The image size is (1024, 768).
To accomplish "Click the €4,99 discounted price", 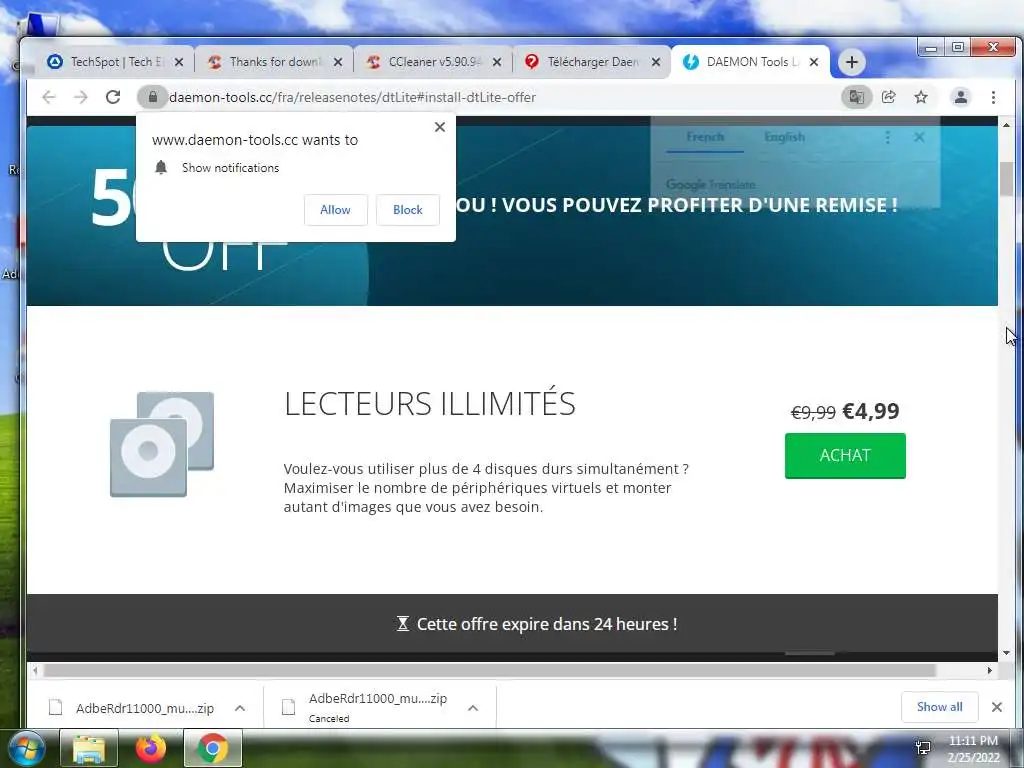I will [871, 411].
